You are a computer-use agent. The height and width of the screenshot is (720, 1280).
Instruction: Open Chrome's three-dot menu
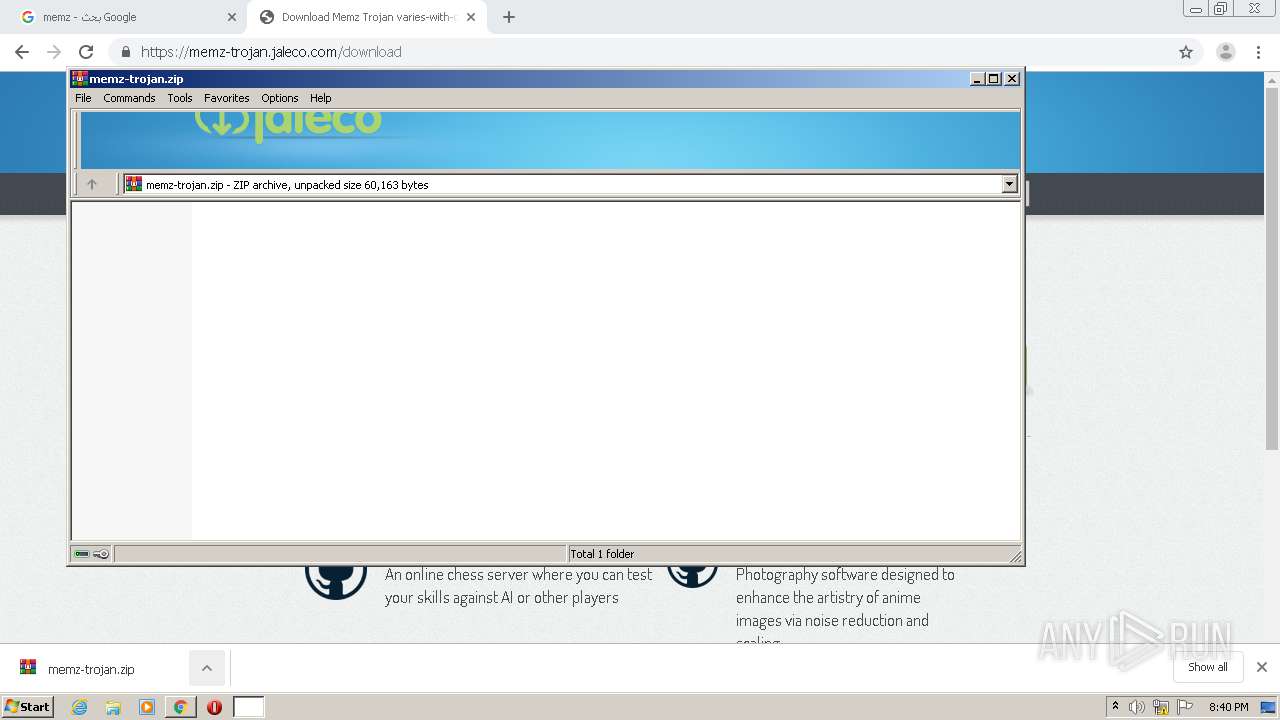1258,52
